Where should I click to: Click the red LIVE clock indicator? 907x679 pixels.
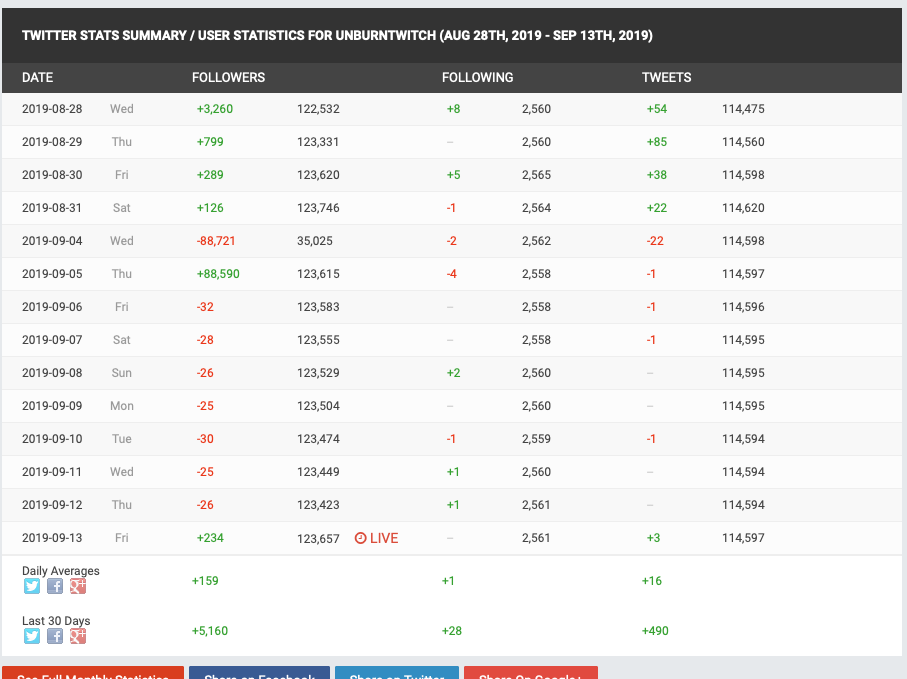click(x=377, y=538)
